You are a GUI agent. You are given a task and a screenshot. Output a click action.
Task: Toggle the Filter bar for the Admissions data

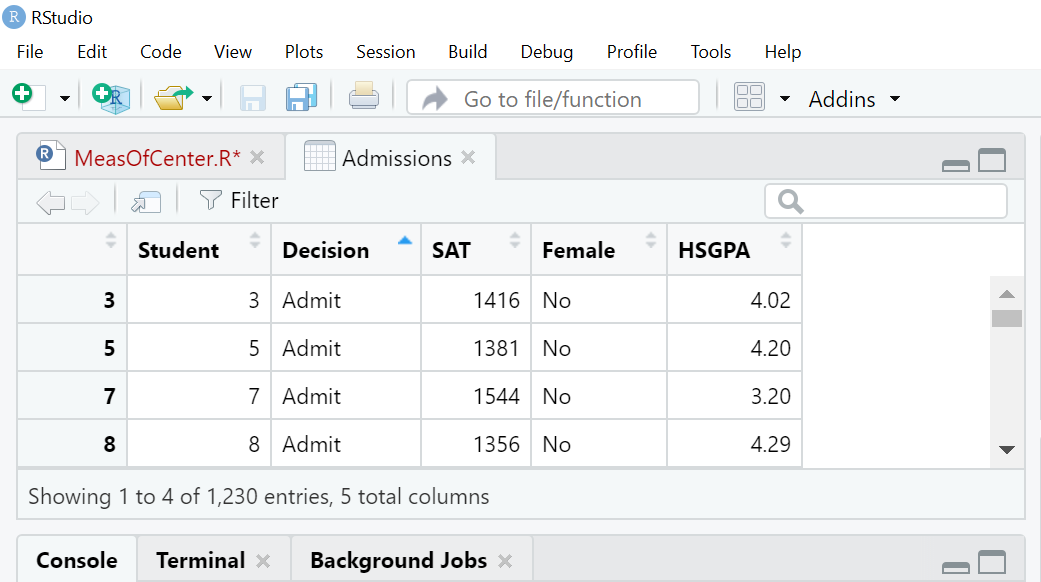[x=238, y=200]
